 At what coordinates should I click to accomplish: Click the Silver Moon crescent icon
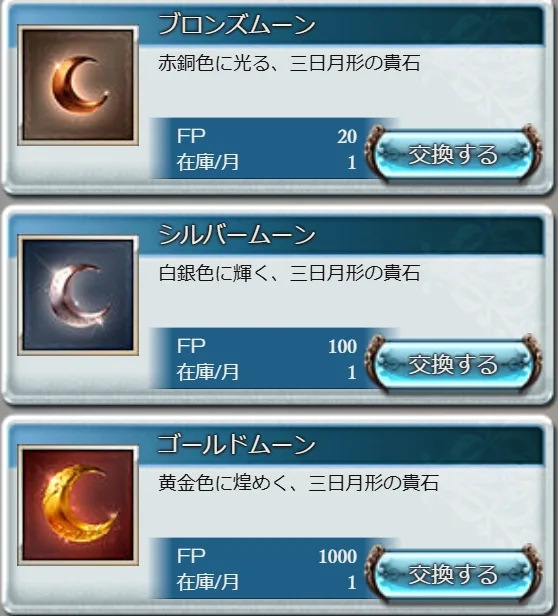[x=78, y=295]
